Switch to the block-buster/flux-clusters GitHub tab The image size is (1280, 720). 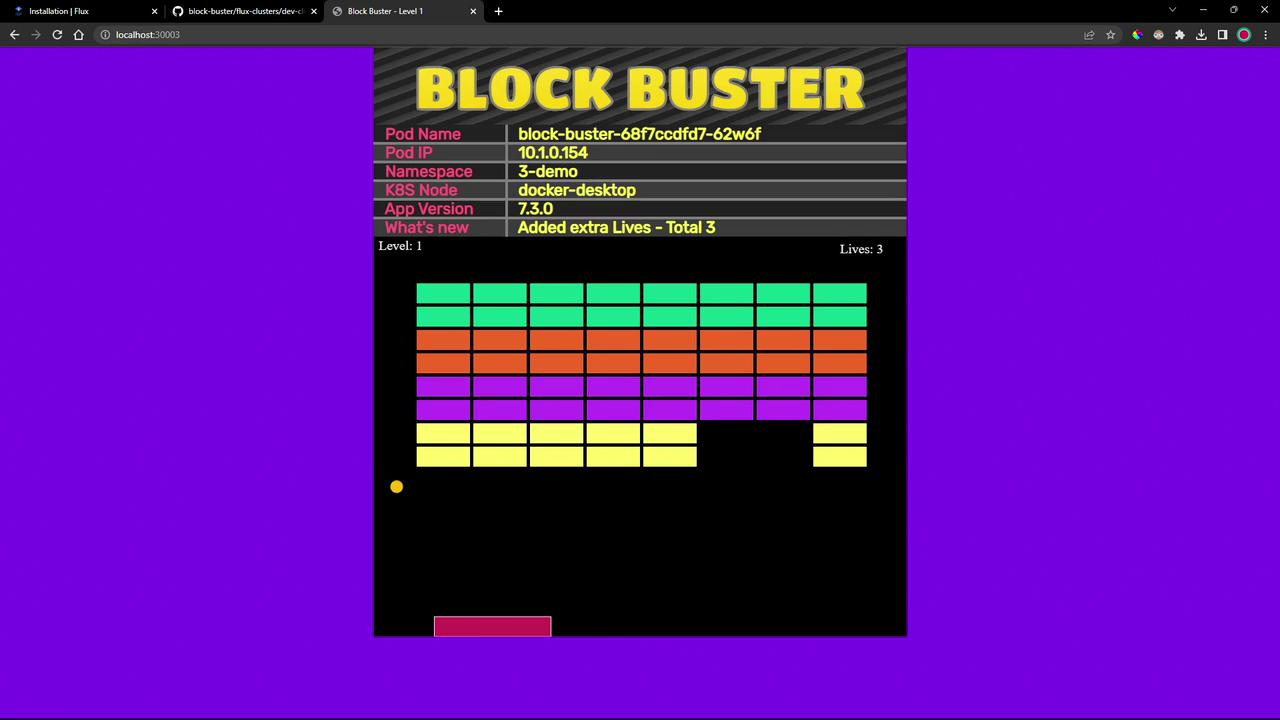(244, 11)
